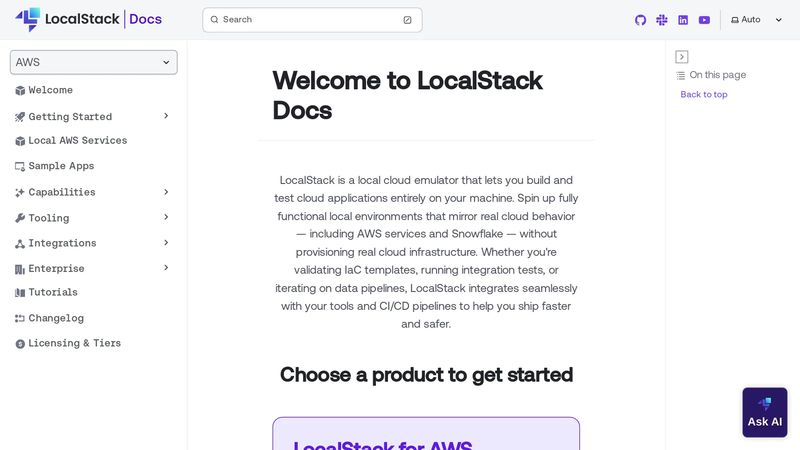Click the Licensing & Tiers dollar icon

click(20, 344)
